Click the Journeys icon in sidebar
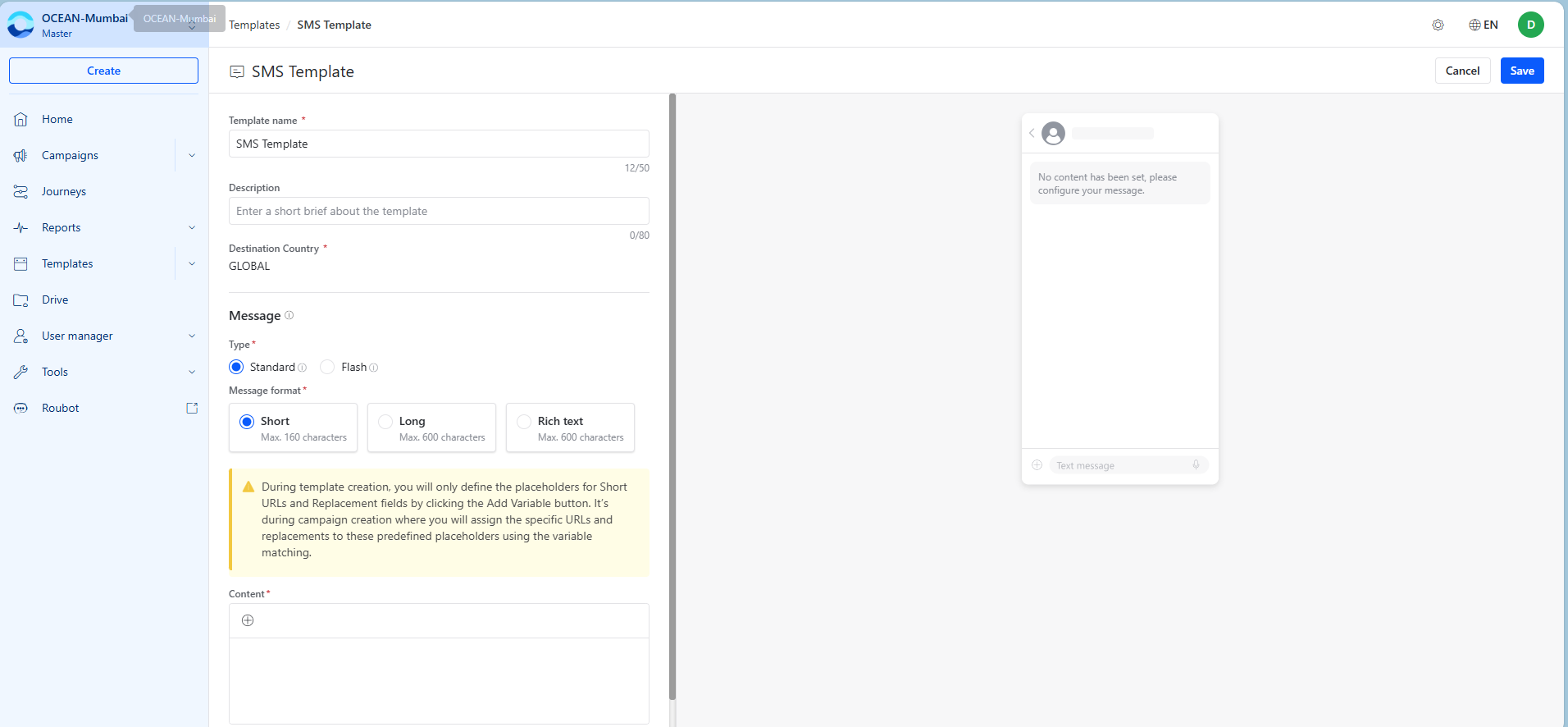Screen dimensions: 1568x727 [x=21, y=191]
